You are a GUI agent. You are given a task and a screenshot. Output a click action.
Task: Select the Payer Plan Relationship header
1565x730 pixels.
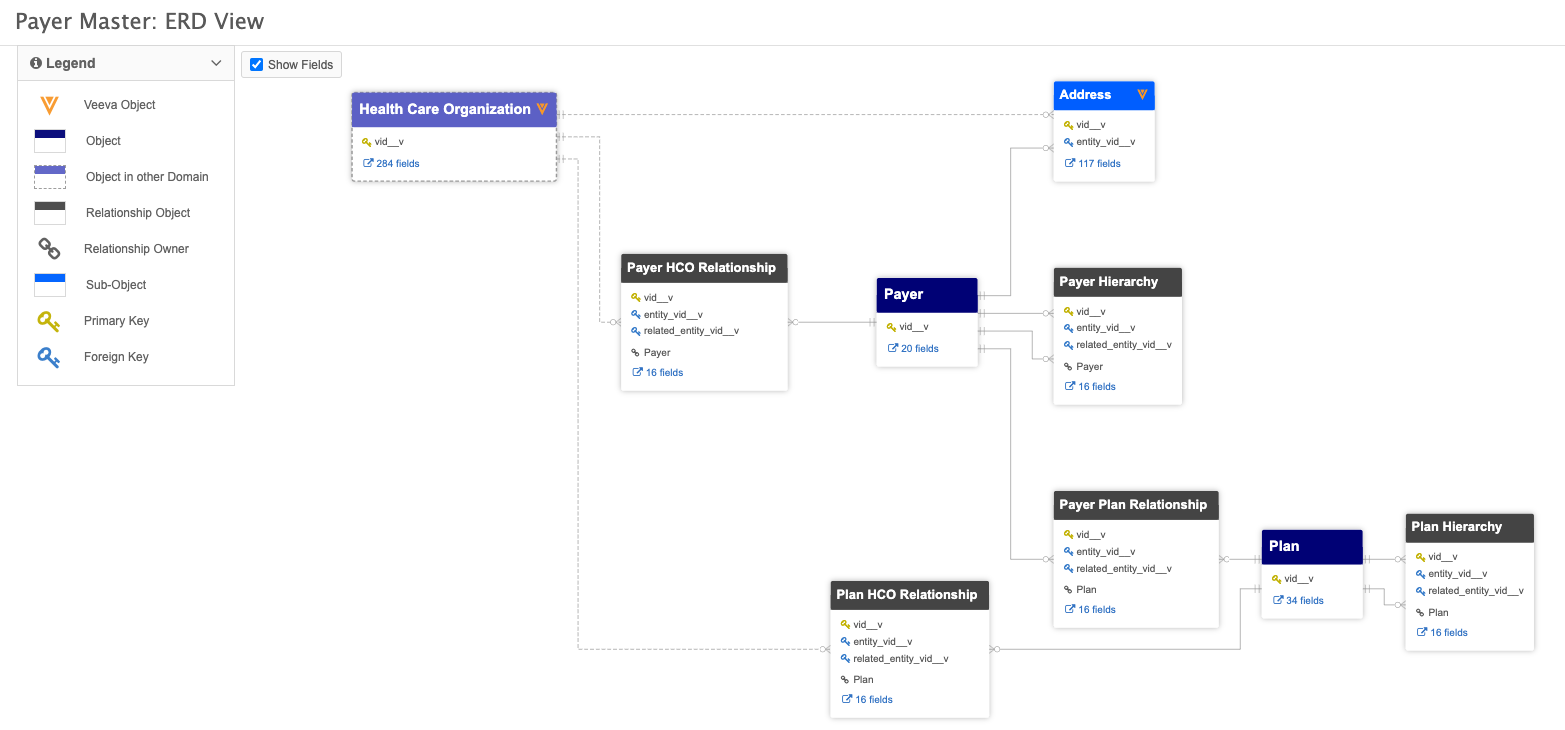pos(1135,505)
